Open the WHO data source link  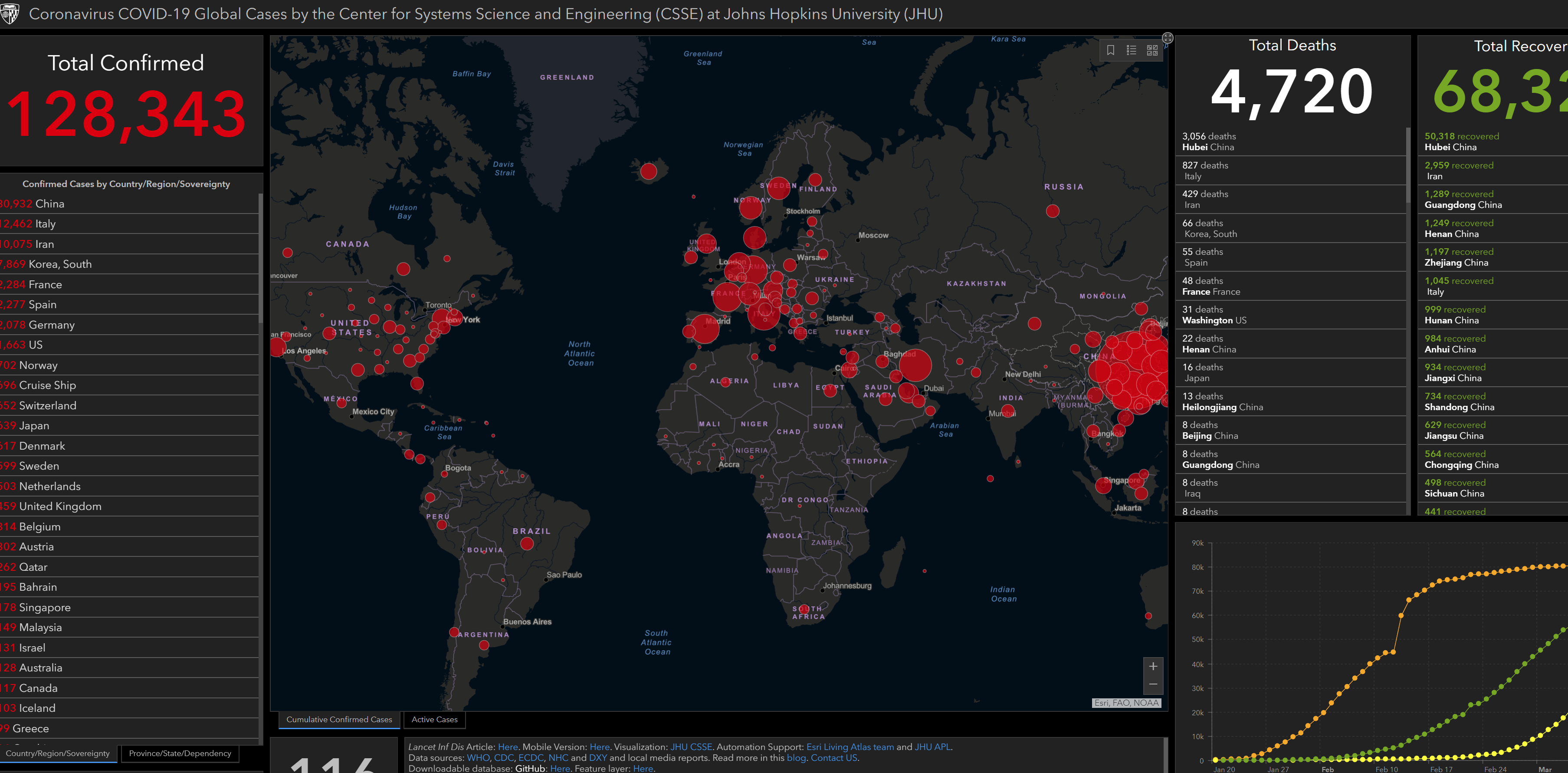pyautogui.click(x=478, y=758)
